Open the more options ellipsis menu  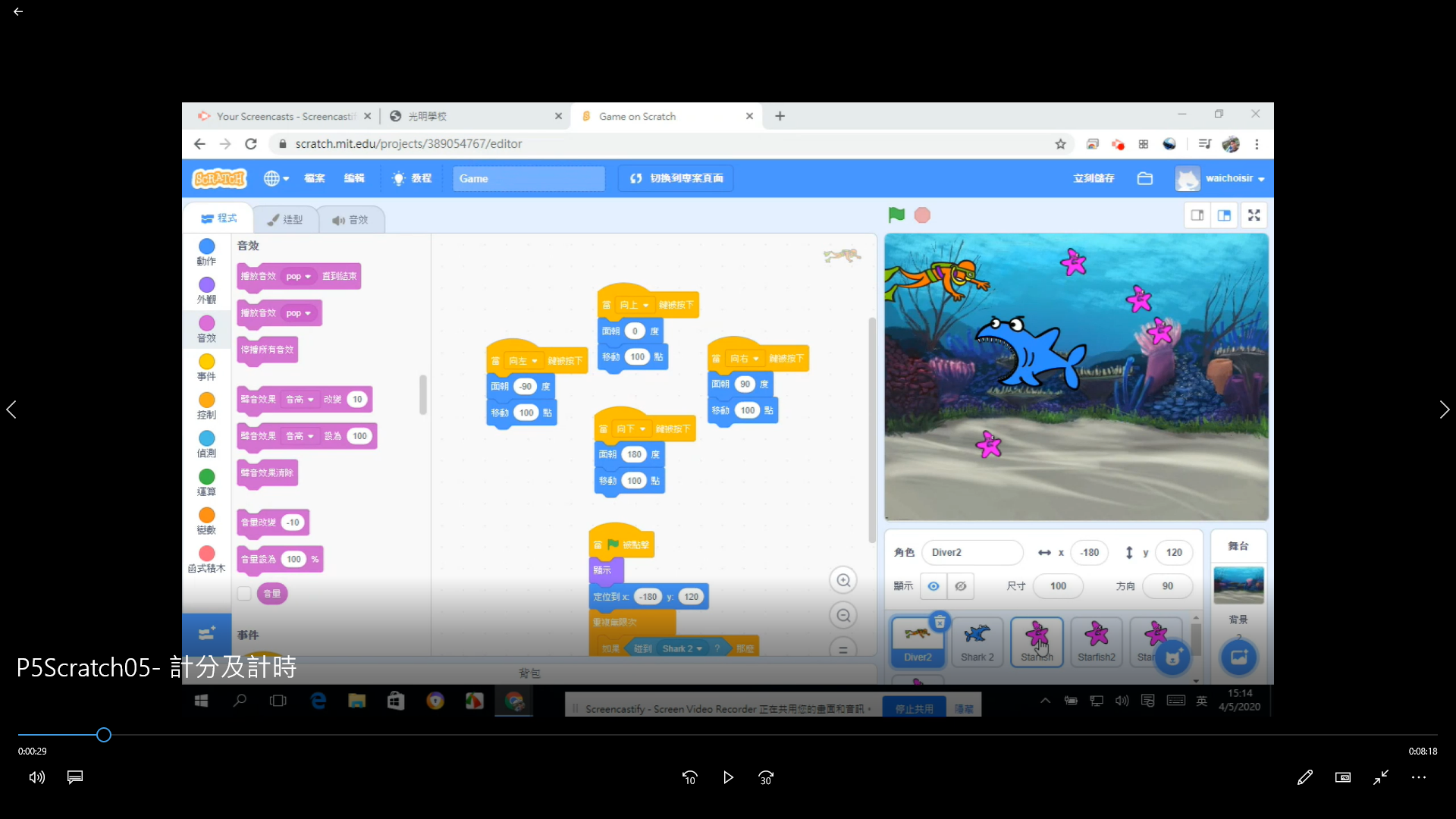coord(1419,777)
